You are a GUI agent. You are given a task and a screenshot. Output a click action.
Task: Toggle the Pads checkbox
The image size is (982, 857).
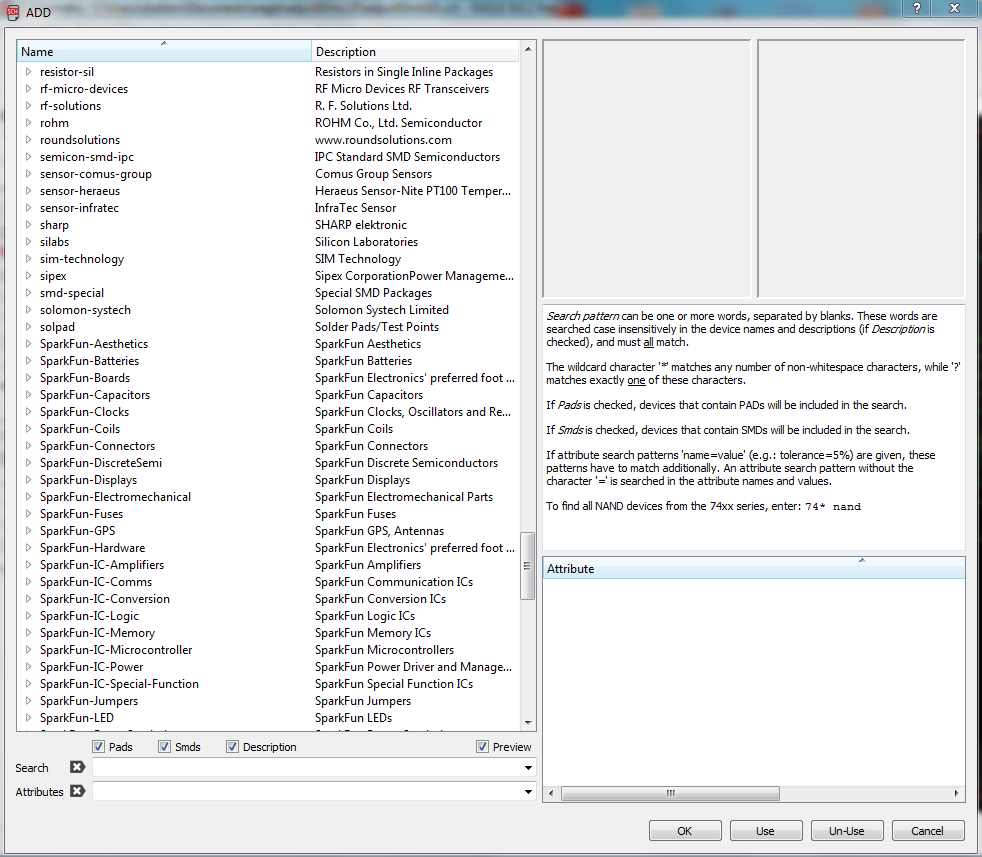(x=98, y=747)
